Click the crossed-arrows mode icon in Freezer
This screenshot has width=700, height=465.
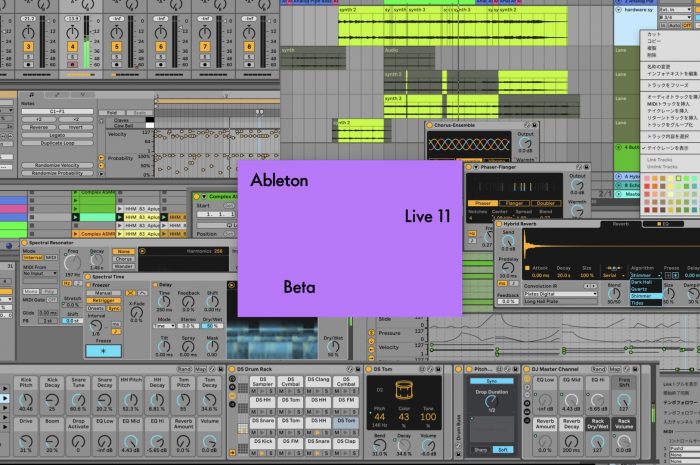coord(130,293)
